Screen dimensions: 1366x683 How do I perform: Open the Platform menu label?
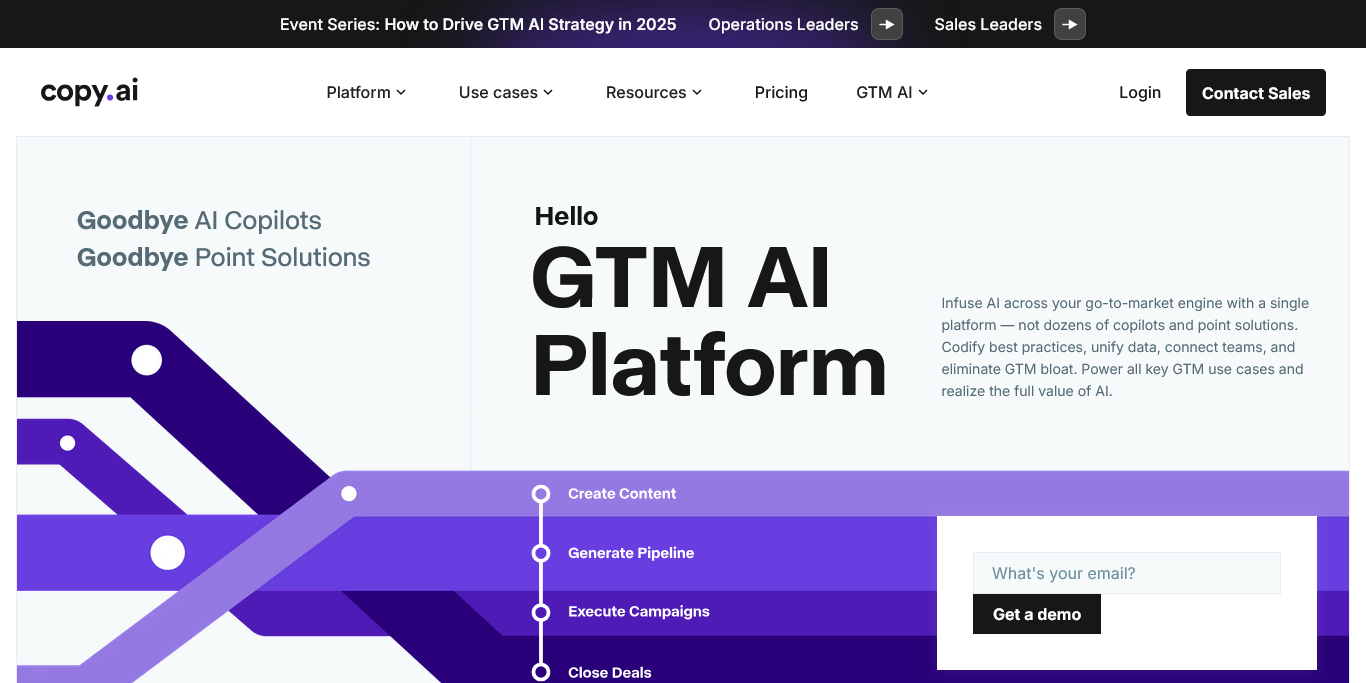coord(358,92)
